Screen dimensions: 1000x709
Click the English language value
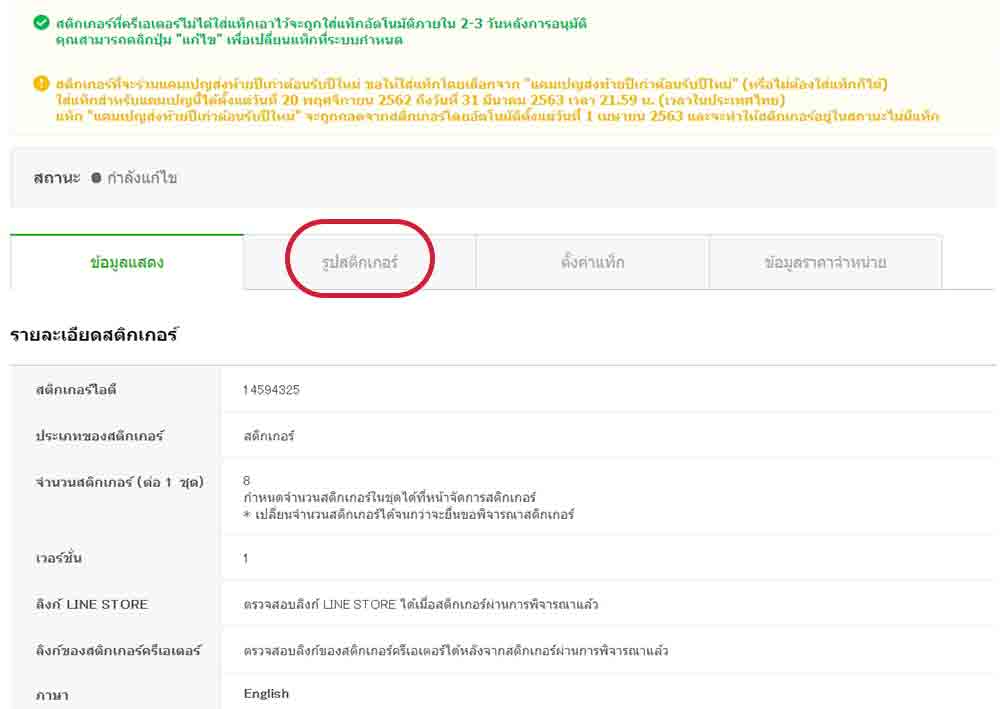coord(266,694)
